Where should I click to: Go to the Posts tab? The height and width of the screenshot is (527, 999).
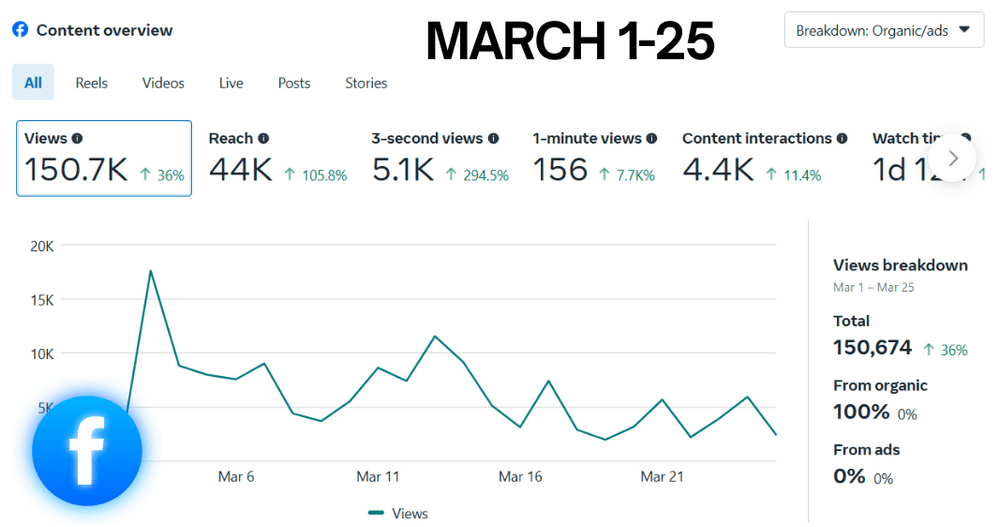point(294,83)
